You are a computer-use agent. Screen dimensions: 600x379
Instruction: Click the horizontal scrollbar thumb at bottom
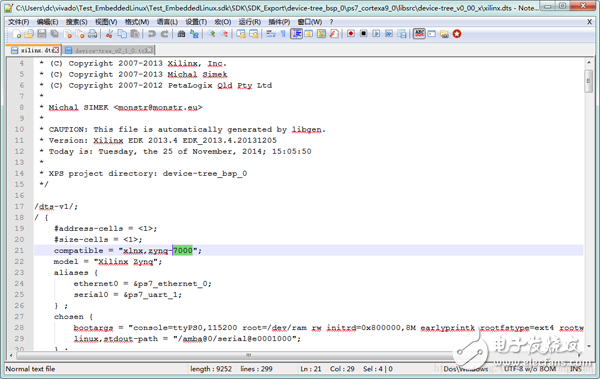tap(248, 356)
